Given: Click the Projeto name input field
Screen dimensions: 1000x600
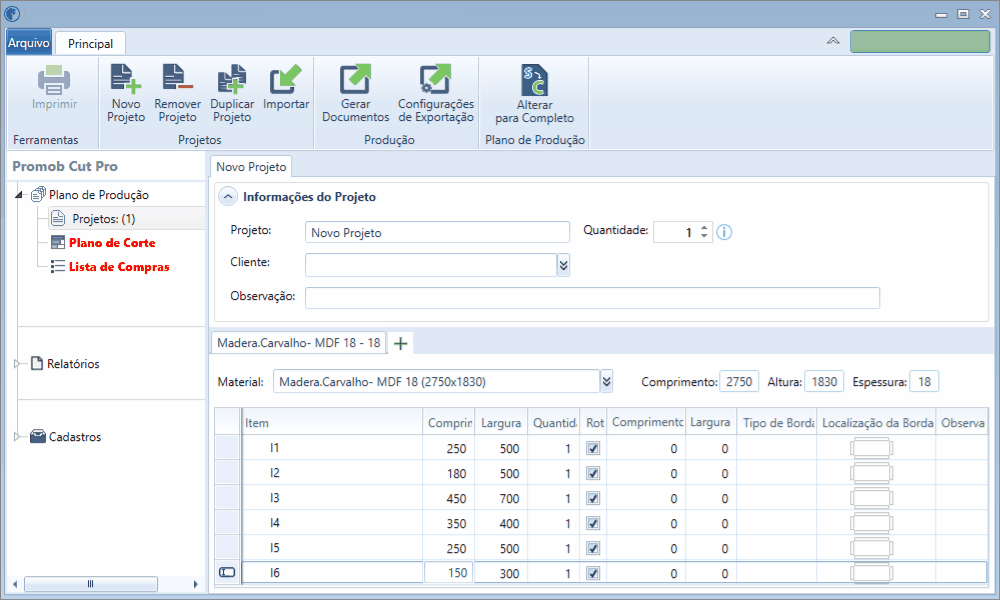Looking at the screenshot, I should pos(438,232).
